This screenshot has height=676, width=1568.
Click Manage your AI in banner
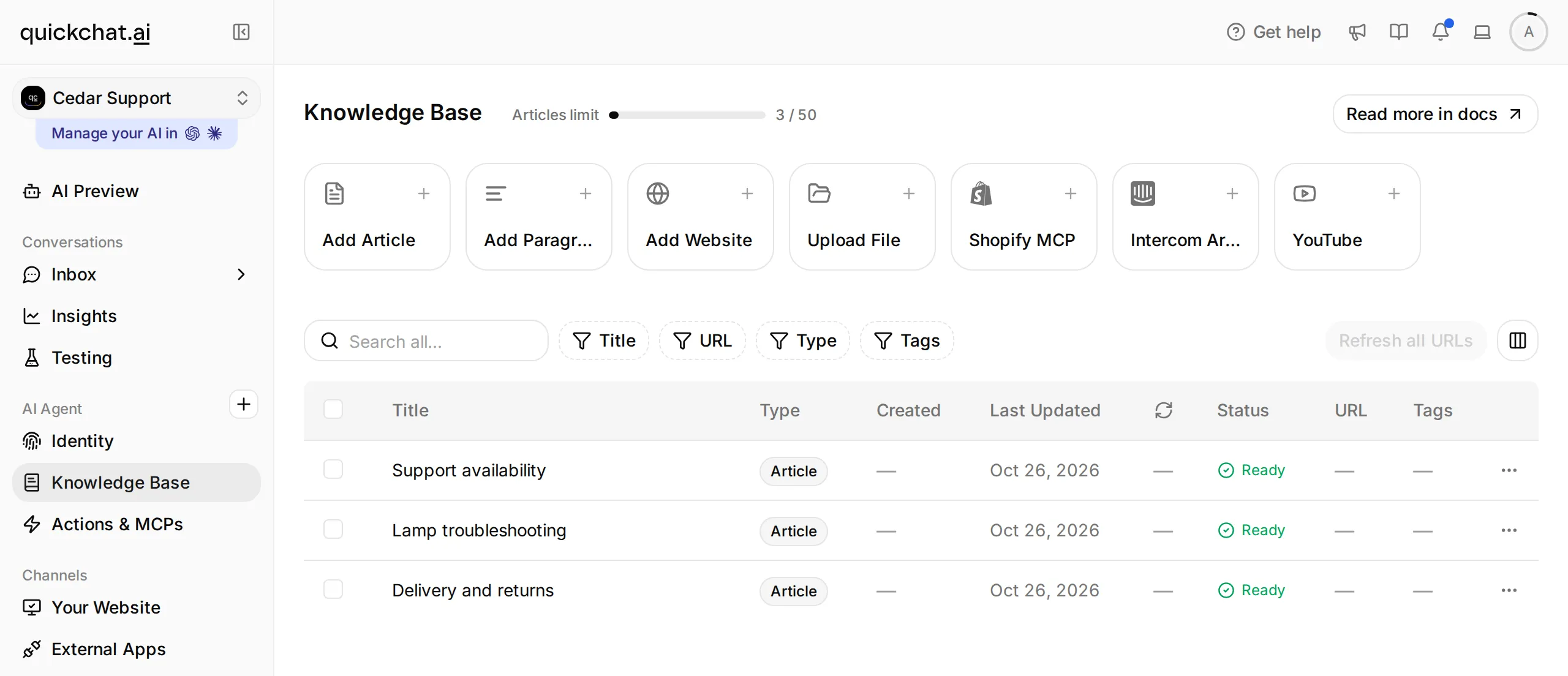click(137, 133)
